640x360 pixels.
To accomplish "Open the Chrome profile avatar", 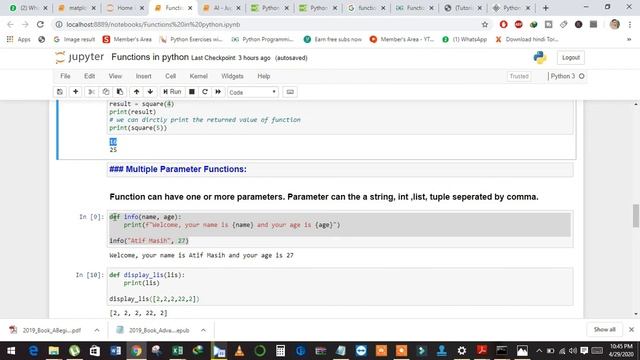I will 614,24.
